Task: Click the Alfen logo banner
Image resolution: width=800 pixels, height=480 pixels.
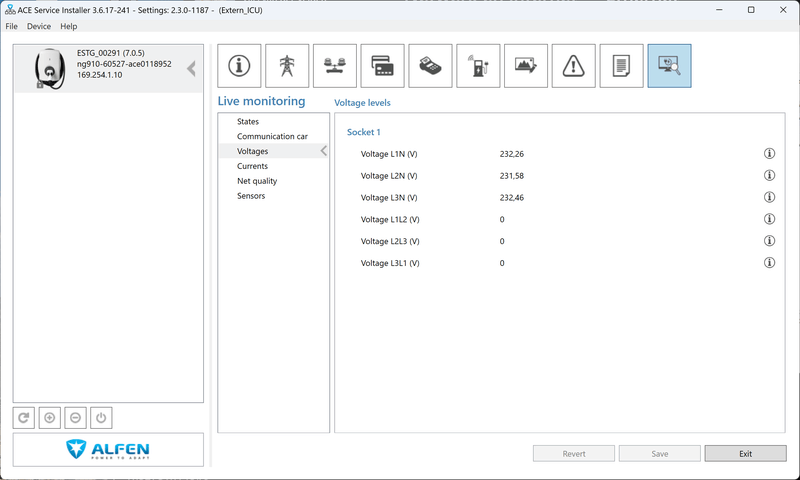Action: click(108, 449)
